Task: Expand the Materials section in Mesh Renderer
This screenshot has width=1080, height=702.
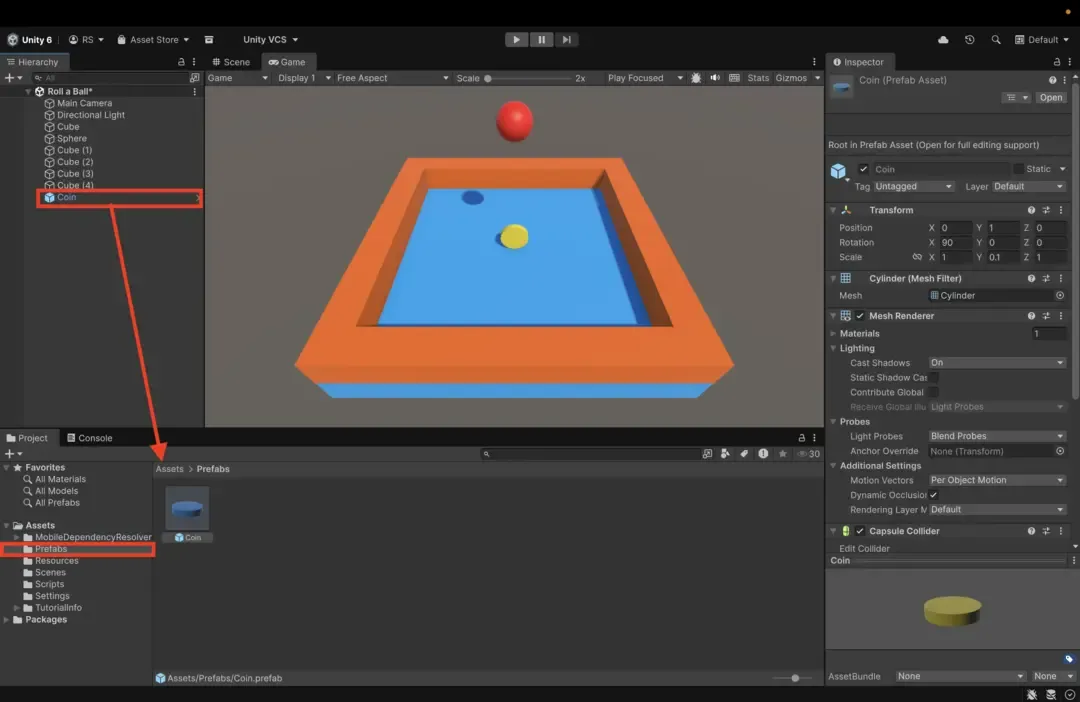Action: click(x=834, y=333)
